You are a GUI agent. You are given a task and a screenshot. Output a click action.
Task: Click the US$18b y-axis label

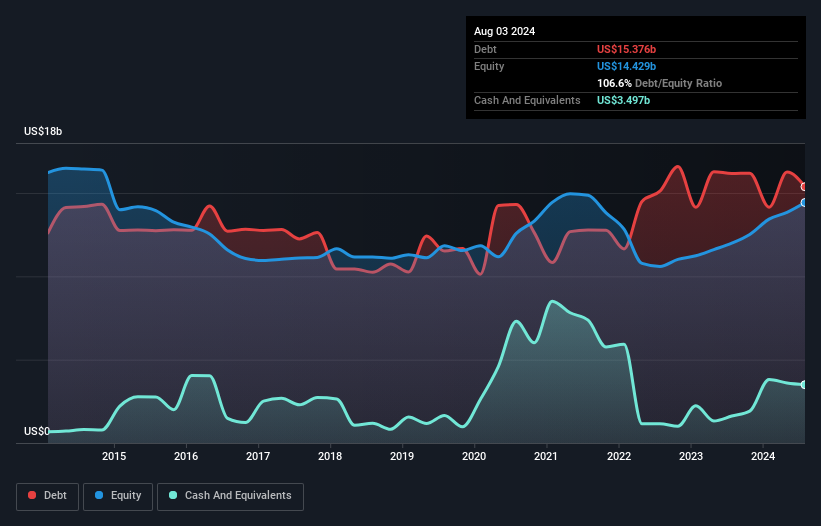(43, 131)
